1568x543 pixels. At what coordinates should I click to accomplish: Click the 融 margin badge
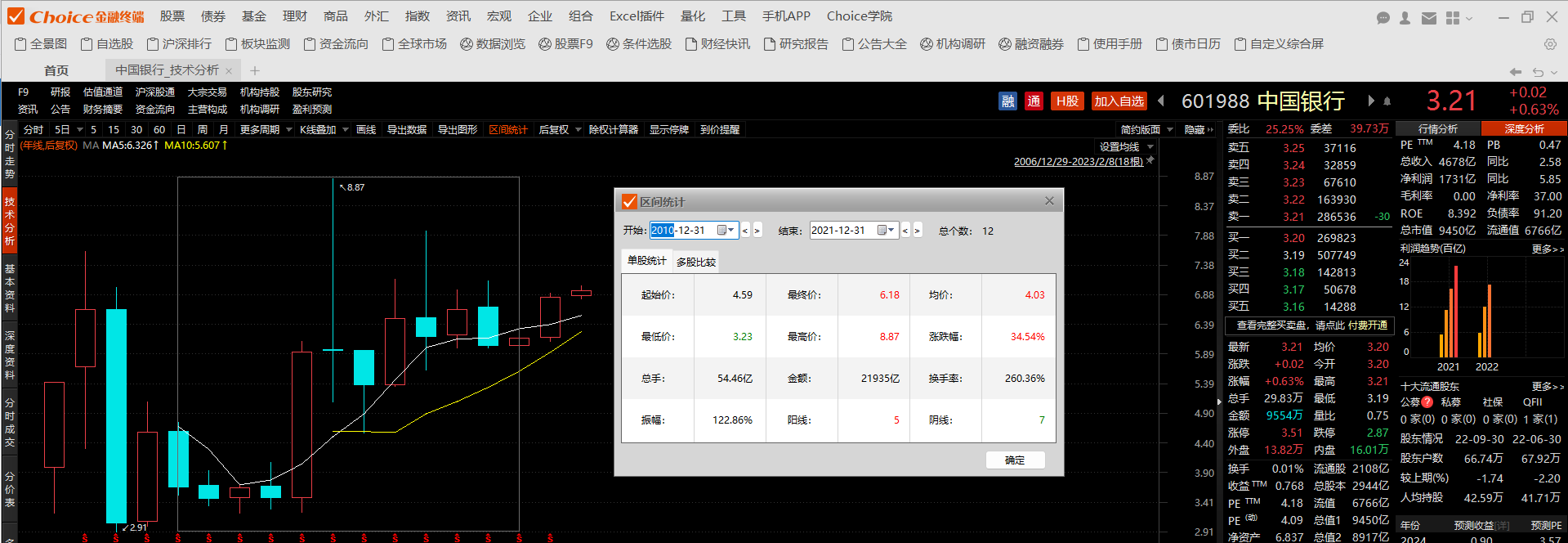pos(1008,101)
